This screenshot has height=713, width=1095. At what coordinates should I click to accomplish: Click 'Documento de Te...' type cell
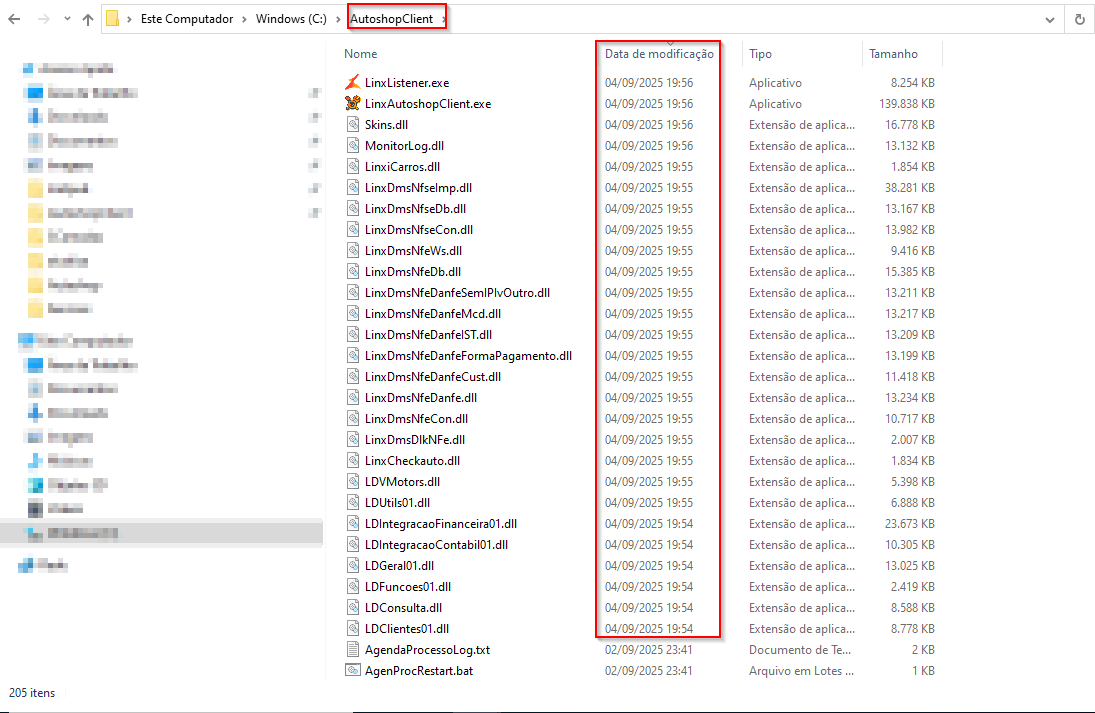(x=800, y=649)
